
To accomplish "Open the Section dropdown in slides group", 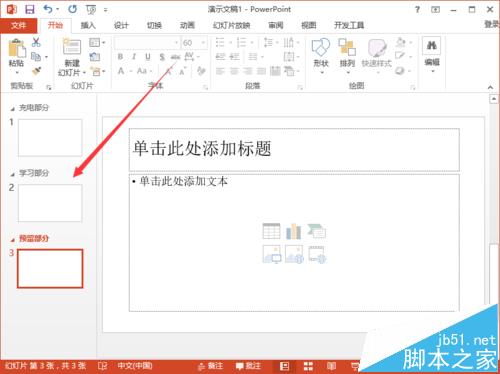I will [98, 71].
